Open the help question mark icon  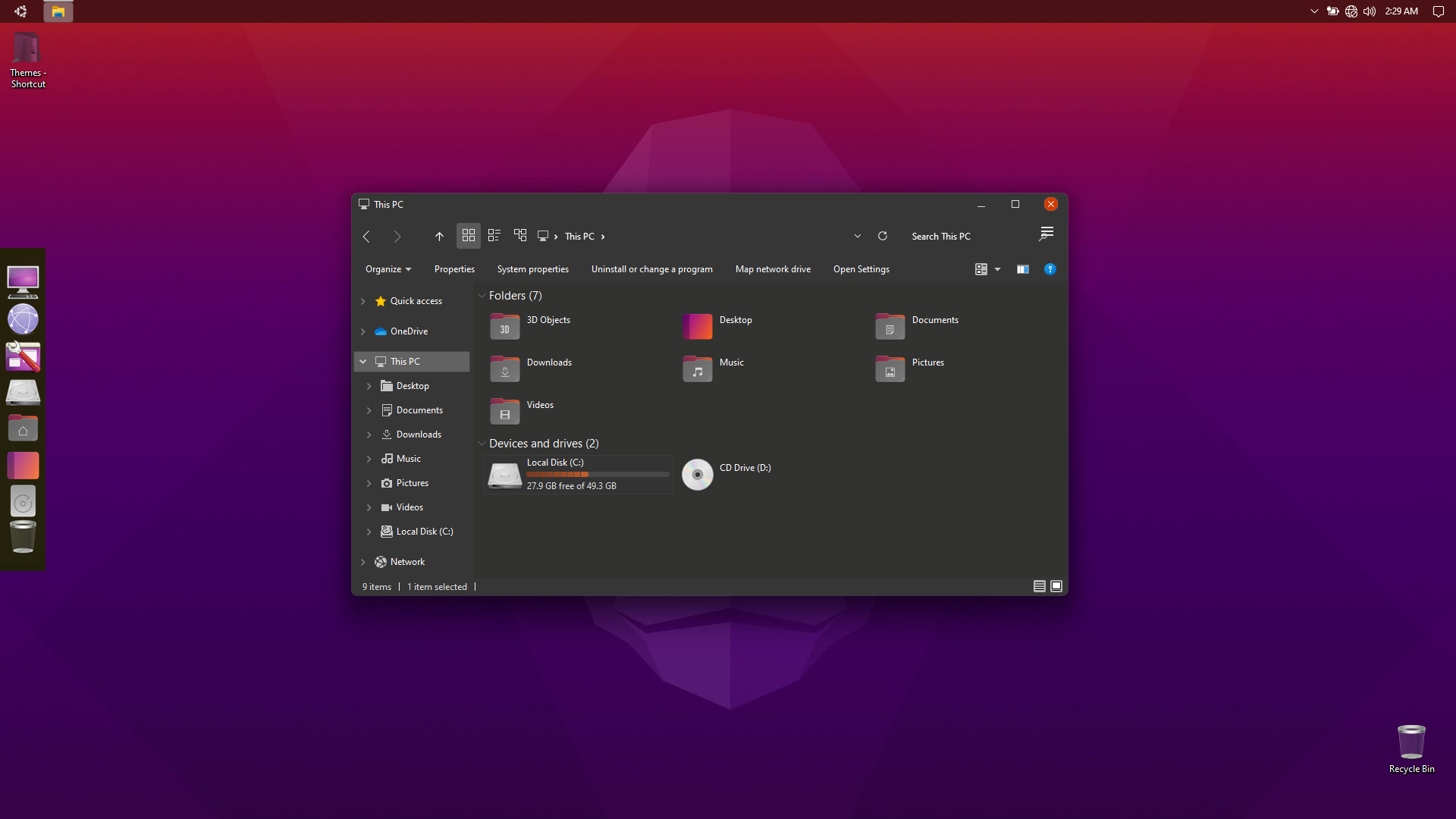pos(1050,269)
